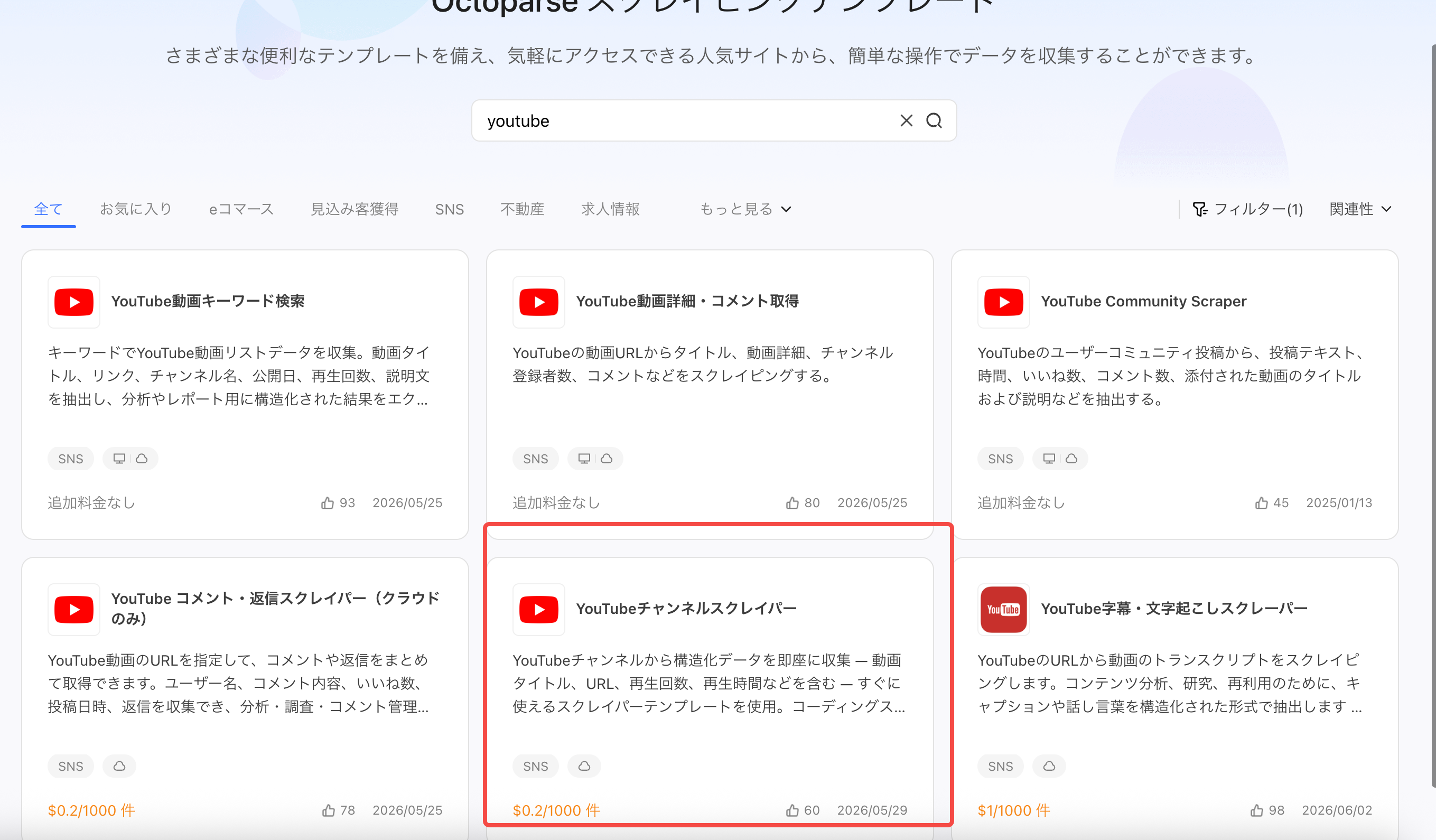Open YouTube コメント・返信スクレイパー template title
1436x840 pixels.
tap(276, 609)
